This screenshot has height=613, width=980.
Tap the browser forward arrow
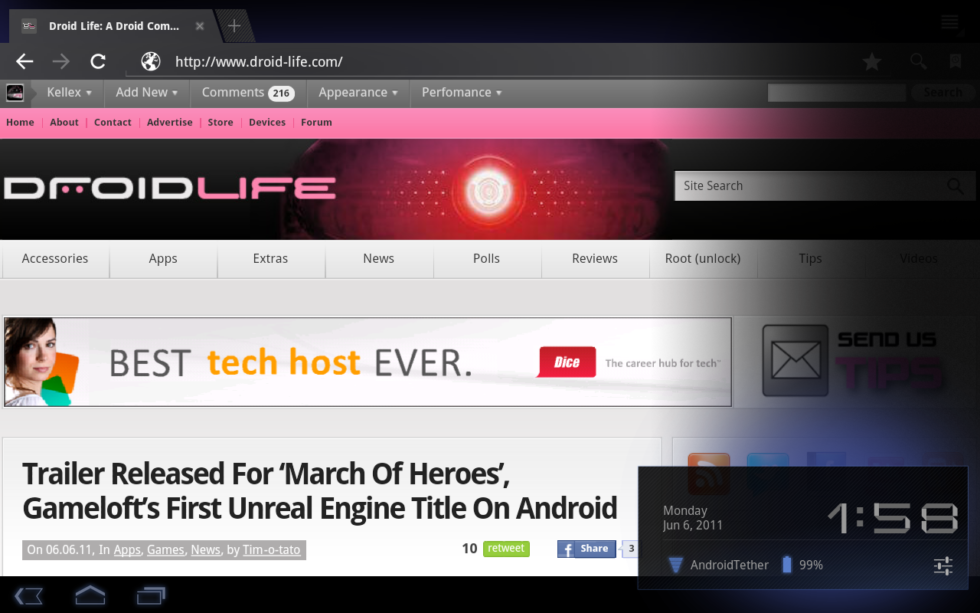click(61, 61)
